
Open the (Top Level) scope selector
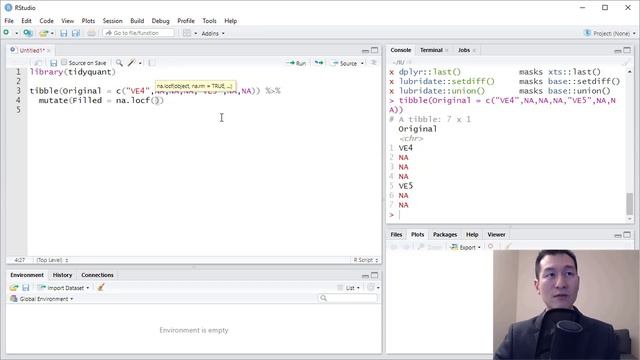(x=52, y=260)
